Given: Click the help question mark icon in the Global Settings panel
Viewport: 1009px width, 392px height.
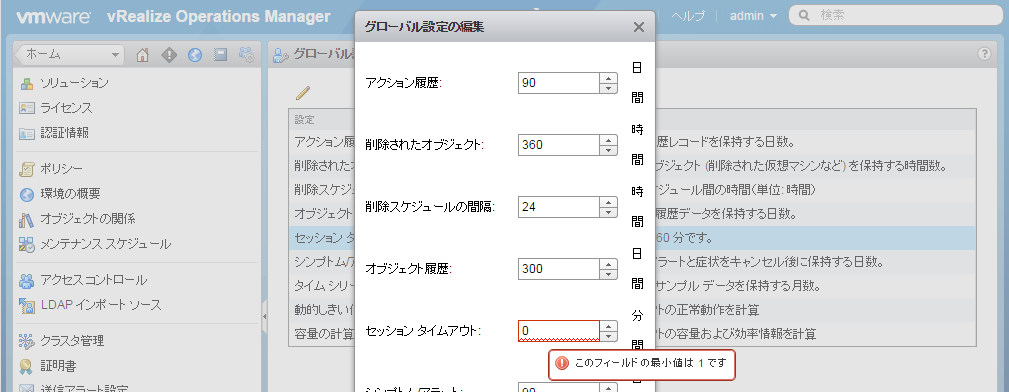Looking at the screenshot, I should [x=984, y=55].
